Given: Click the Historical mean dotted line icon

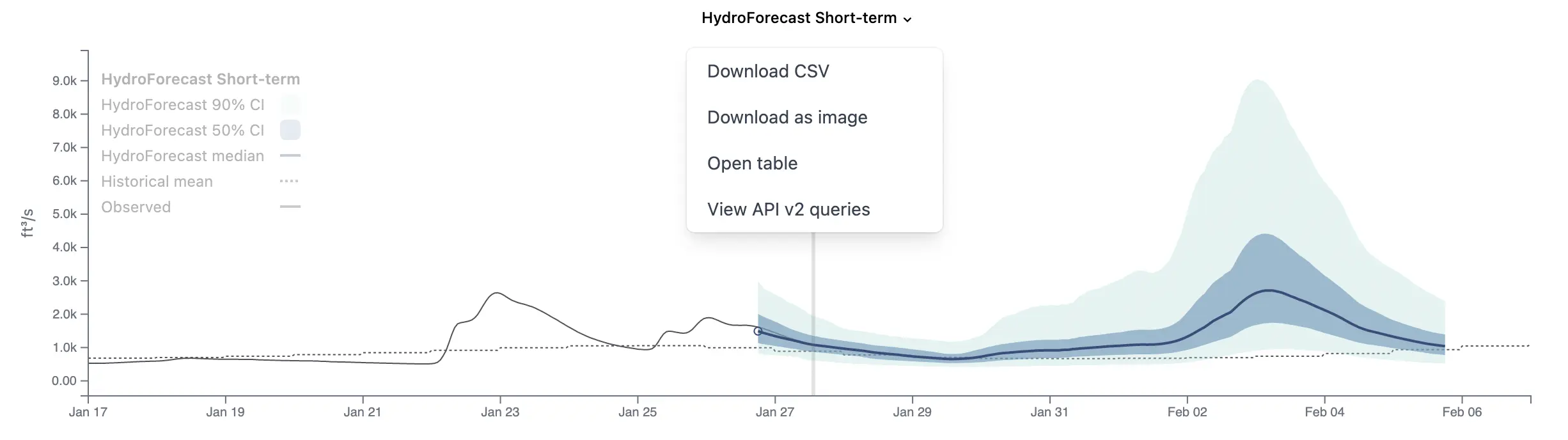Looking at the screenshot, I should 290,181.
